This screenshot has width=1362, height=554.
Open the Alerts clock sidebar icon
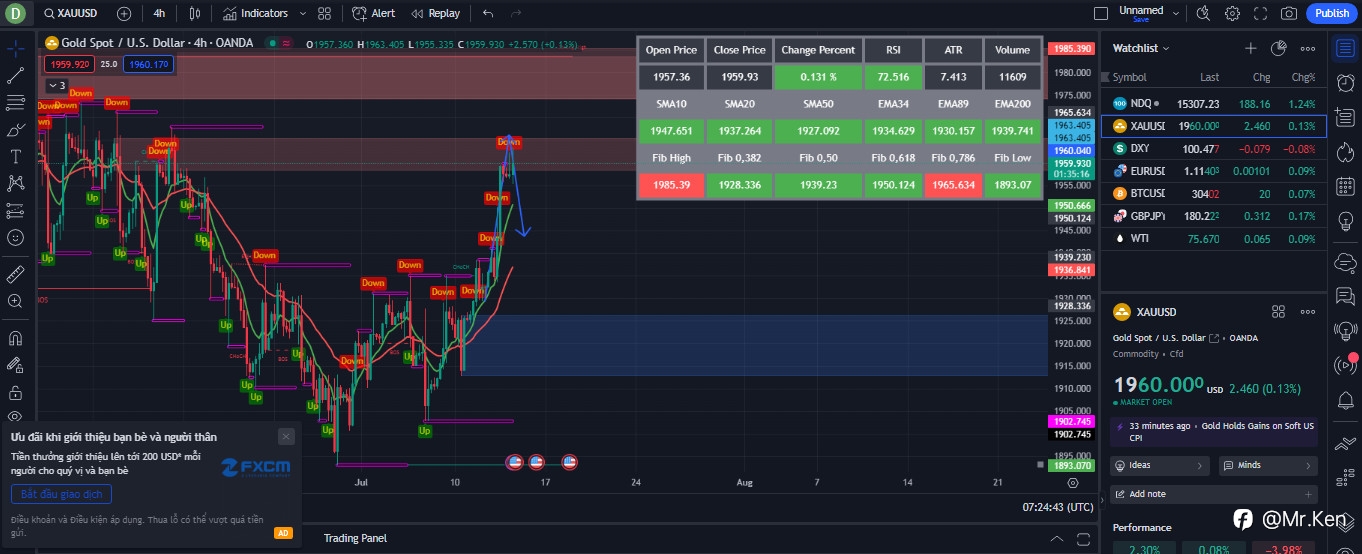coord(1345,84)
